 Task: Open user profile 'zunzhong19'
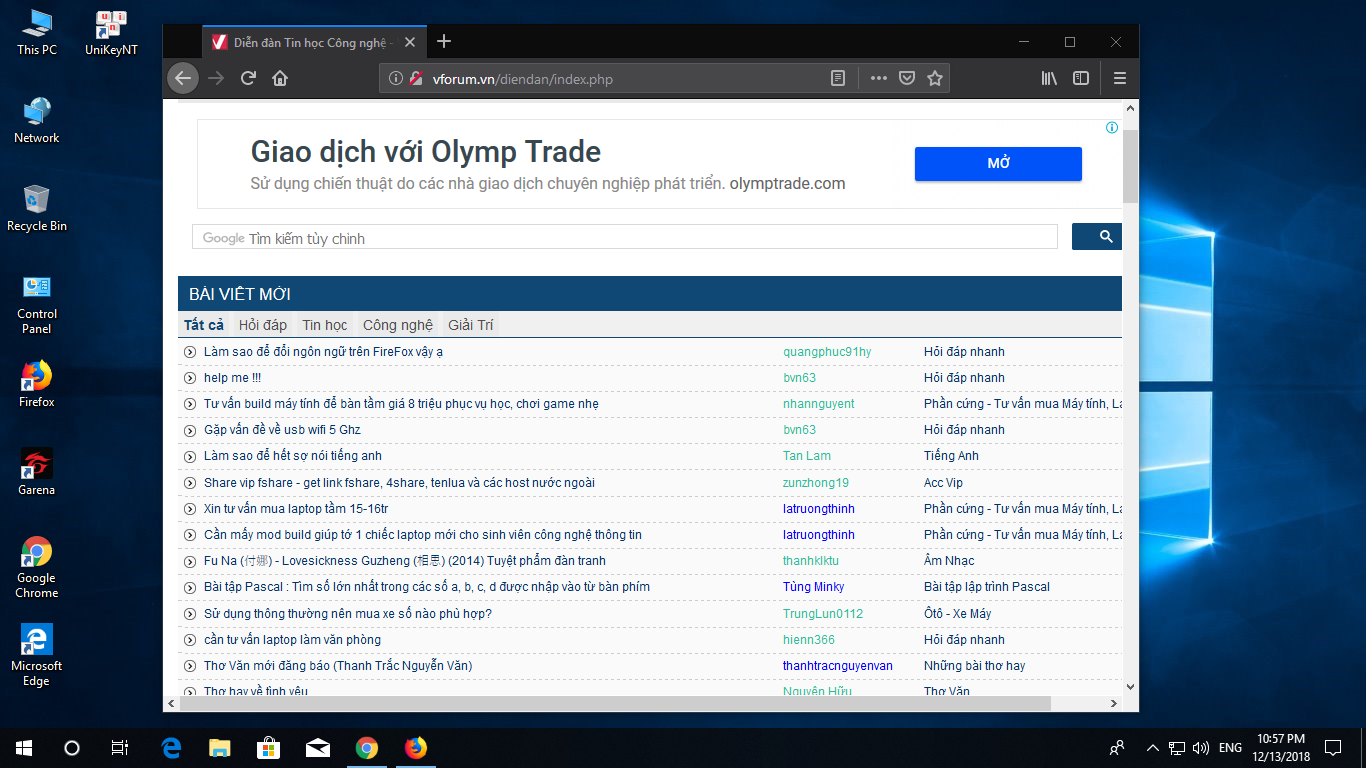(816, 483)
